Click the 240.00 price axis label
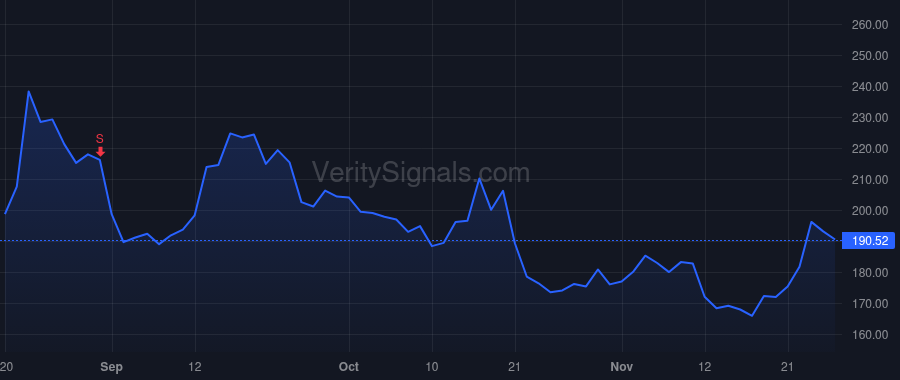 pos(870,87)
